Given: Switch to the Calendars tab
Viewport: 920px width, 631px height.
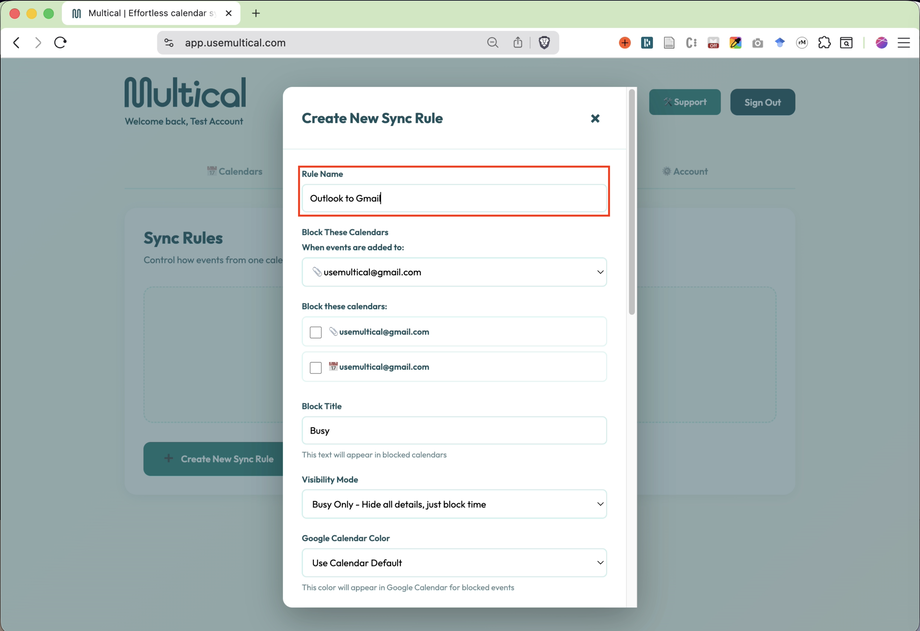Looking at the screenshot, I should (x=235, y=171).
